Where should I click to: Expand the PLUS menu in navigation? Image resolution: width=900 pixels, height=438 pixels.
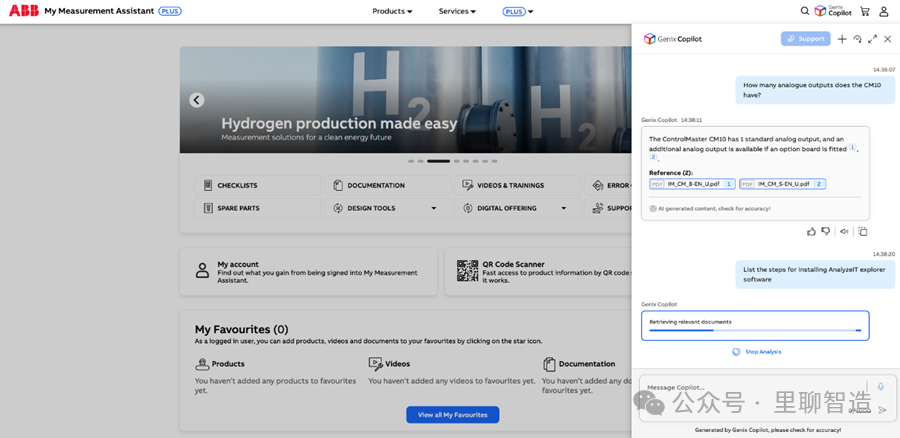click(x=518, y=11)
